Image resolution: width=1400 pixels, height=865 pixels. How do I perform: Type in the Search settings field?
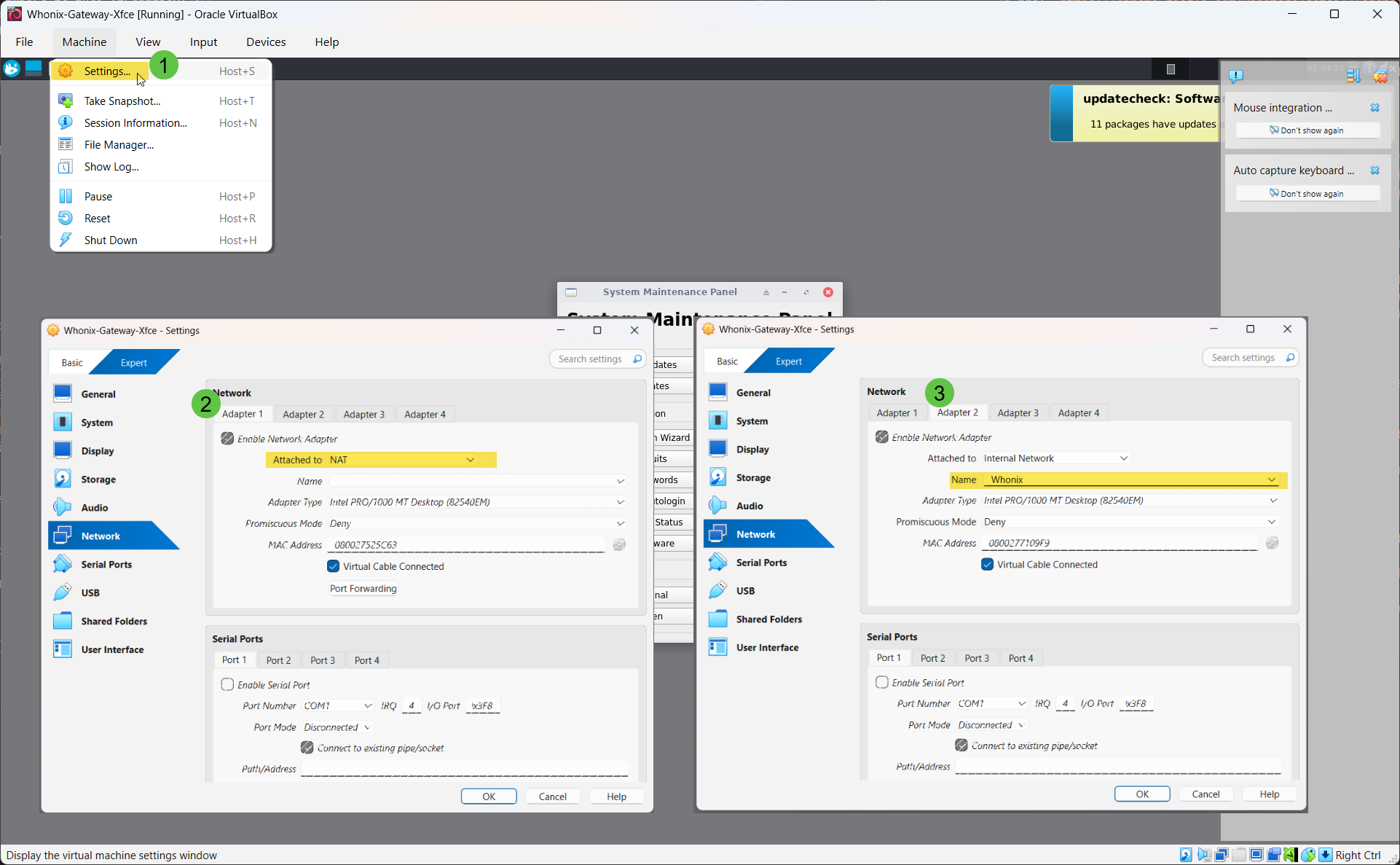tap(591, 359)
